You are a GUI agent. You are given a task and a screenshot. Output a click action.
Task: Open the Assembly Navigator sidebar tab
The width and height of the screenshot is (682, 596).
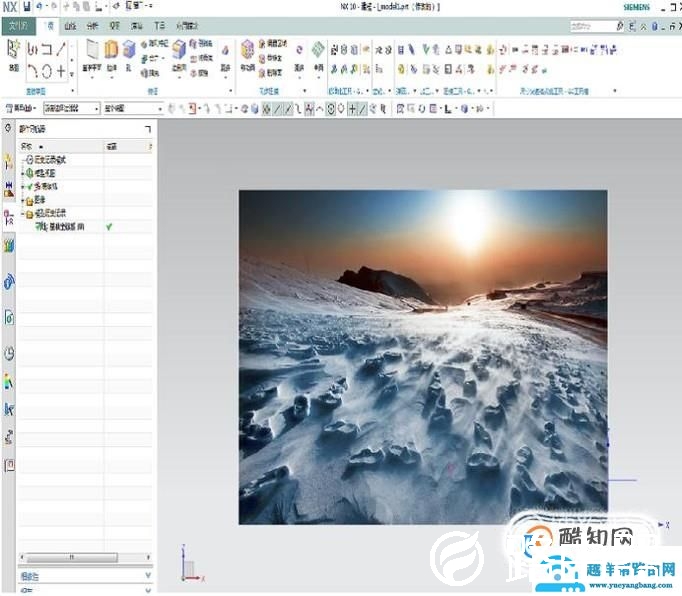[9, 189]
